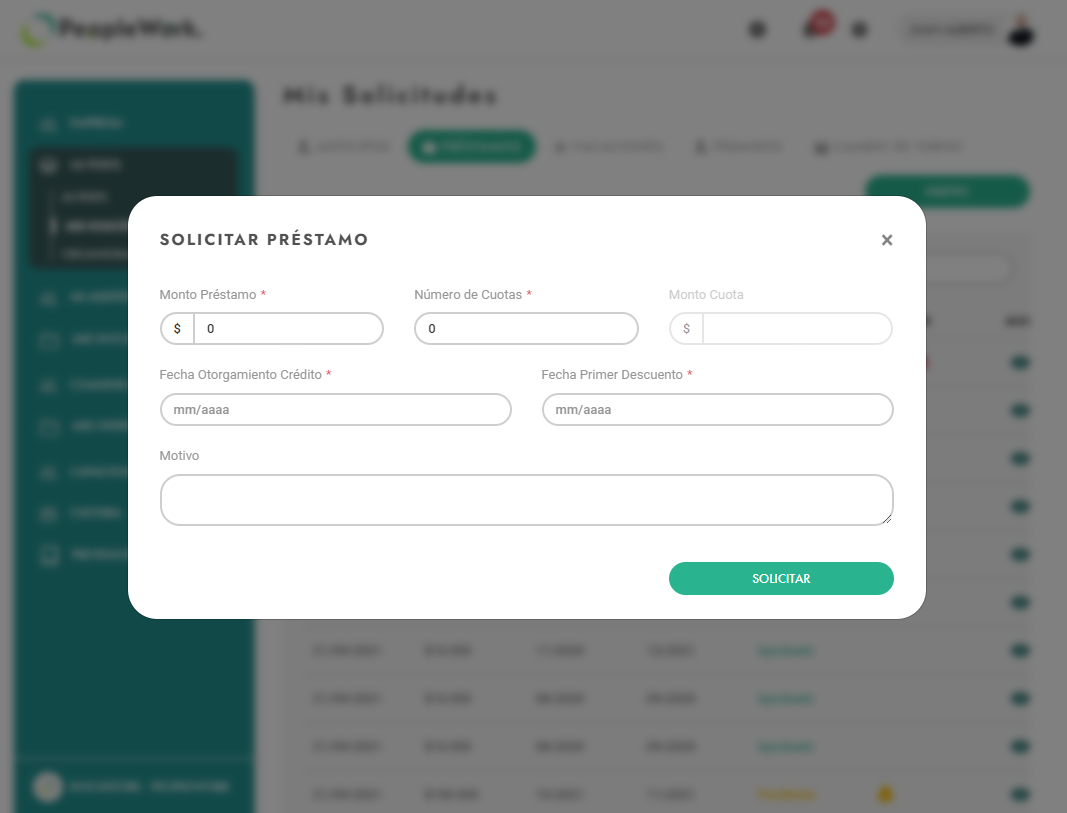Click the first icon in the top sidebar item
Viewport: 1067px width, 813px height.
(48, 124)
